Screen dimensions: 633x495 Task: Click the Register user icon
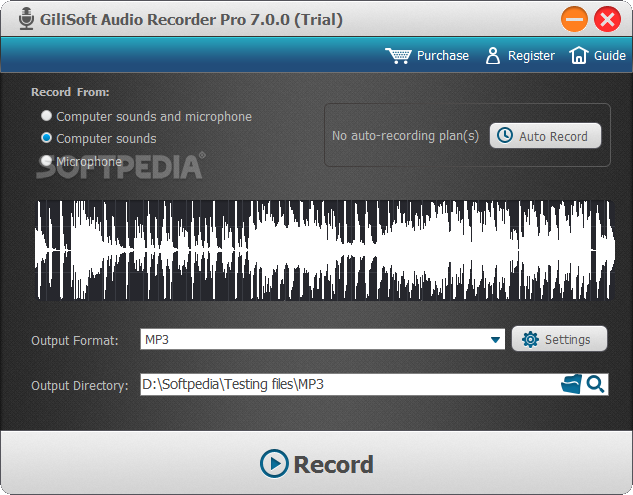pyautogui.click(x=493, y=55)
